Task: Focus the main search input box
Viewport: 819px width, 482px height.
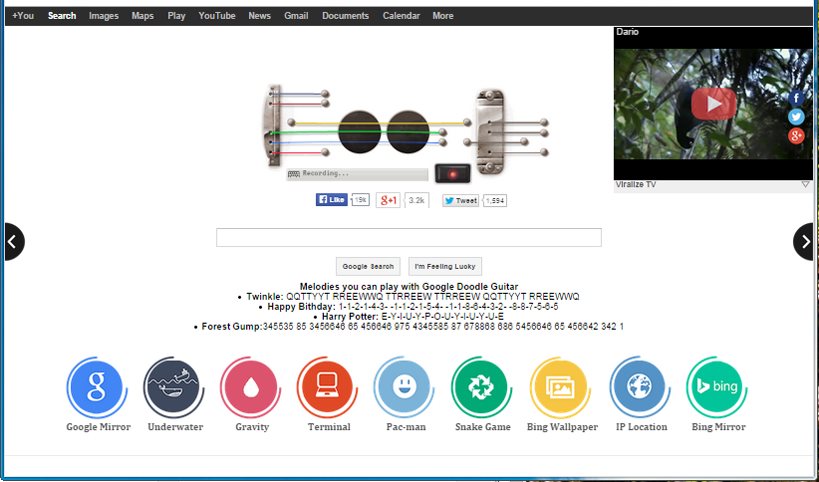Action: tap(408, 238)
